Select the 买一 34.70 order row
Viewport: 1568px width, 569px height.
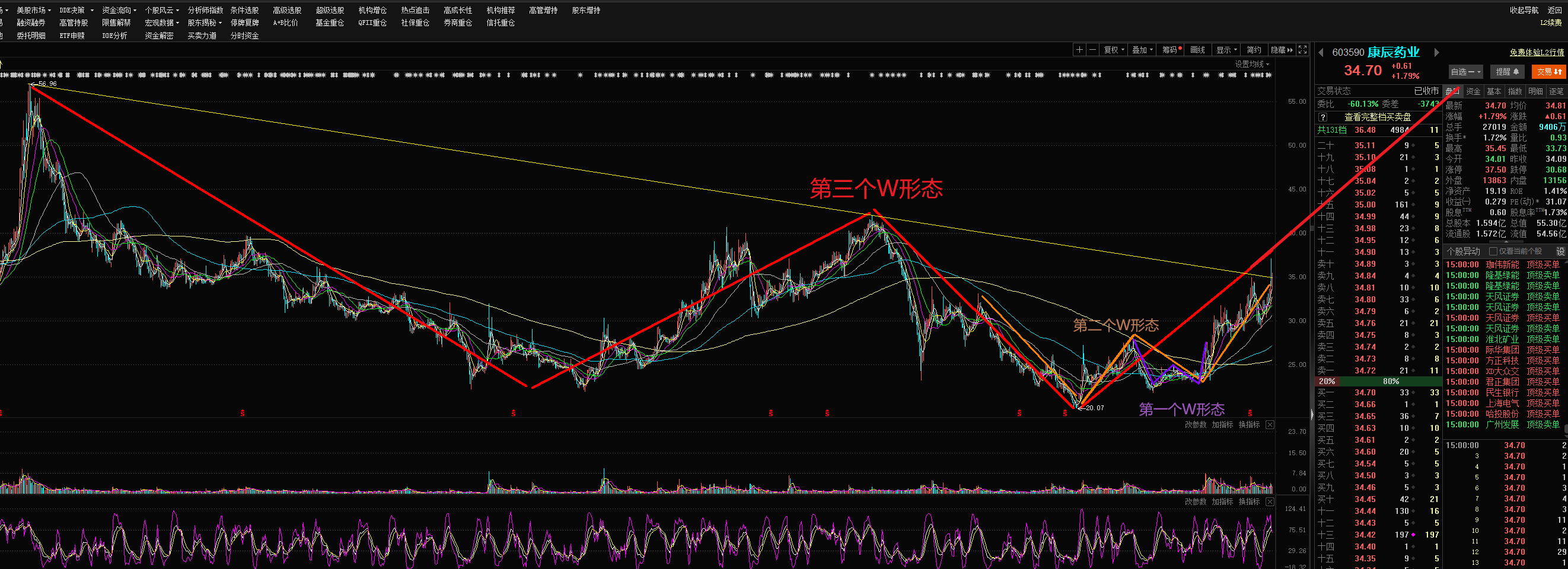1378,392
